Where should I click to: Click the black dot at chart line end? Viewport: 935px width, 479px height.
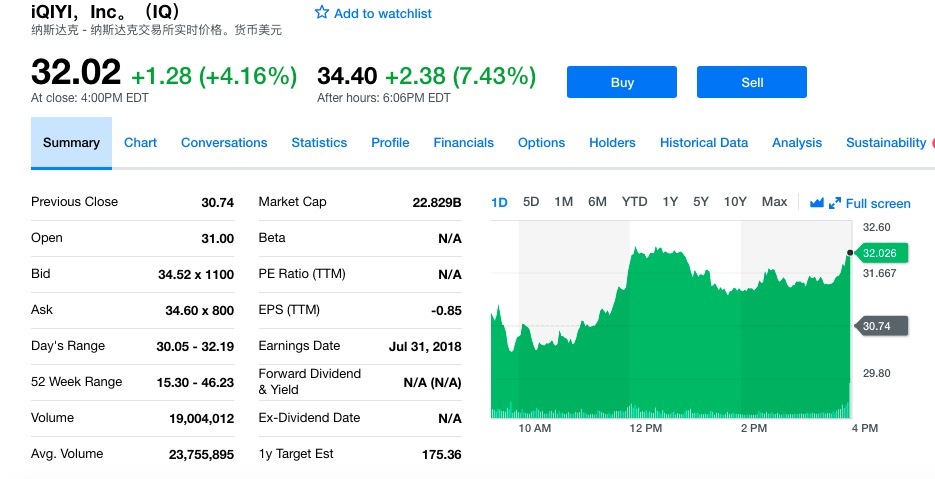tap(850, 253)
